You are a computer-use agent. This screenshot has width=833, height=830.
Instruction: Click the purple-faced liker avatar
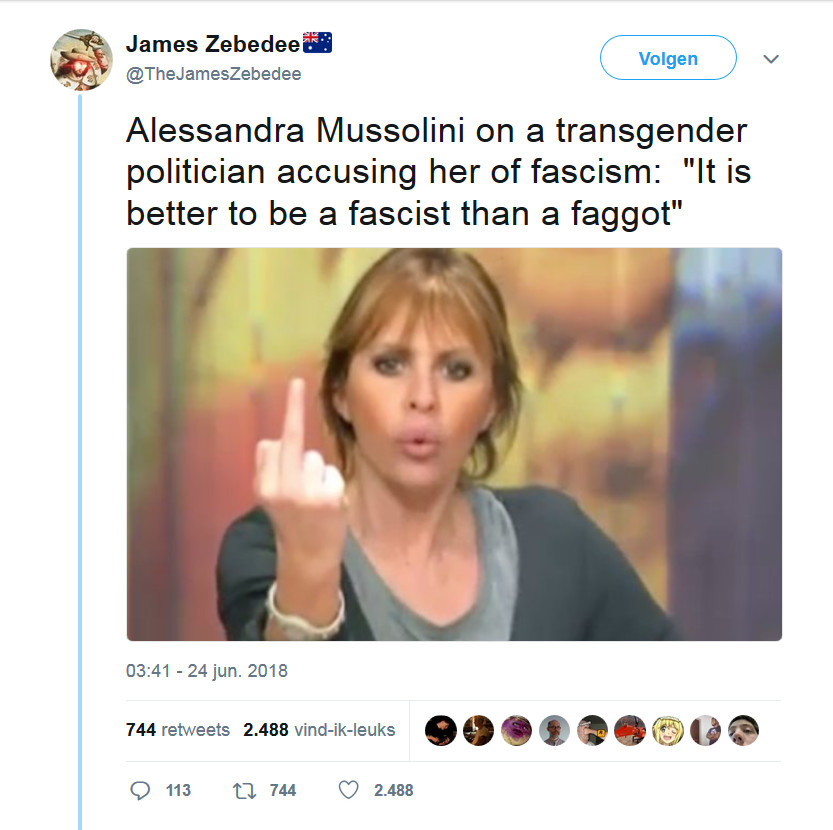(516, 730)
